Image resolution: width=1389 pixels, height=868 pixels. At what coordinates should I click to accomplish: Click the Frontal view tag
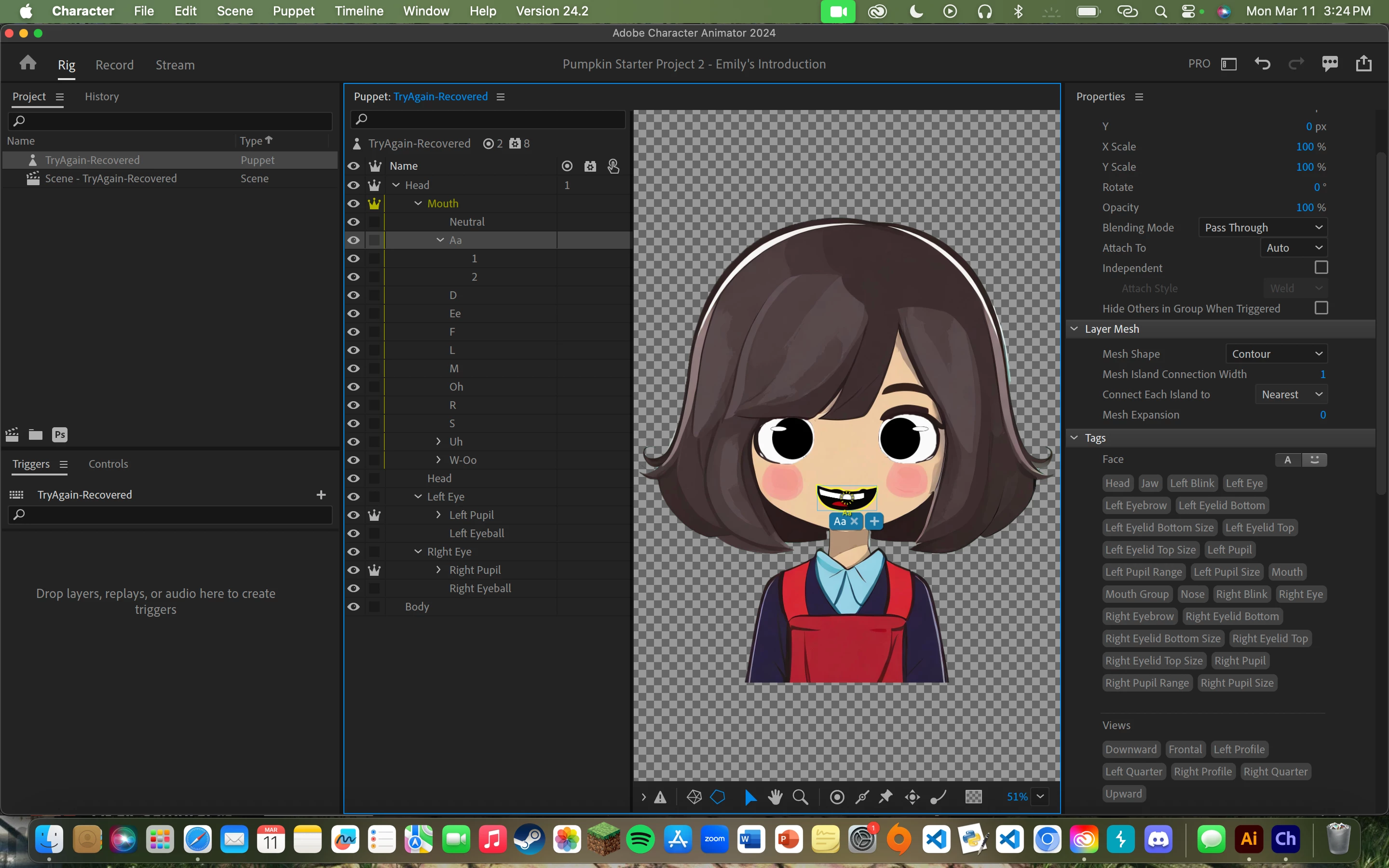pyautogui.click(x=1185, y=749)
